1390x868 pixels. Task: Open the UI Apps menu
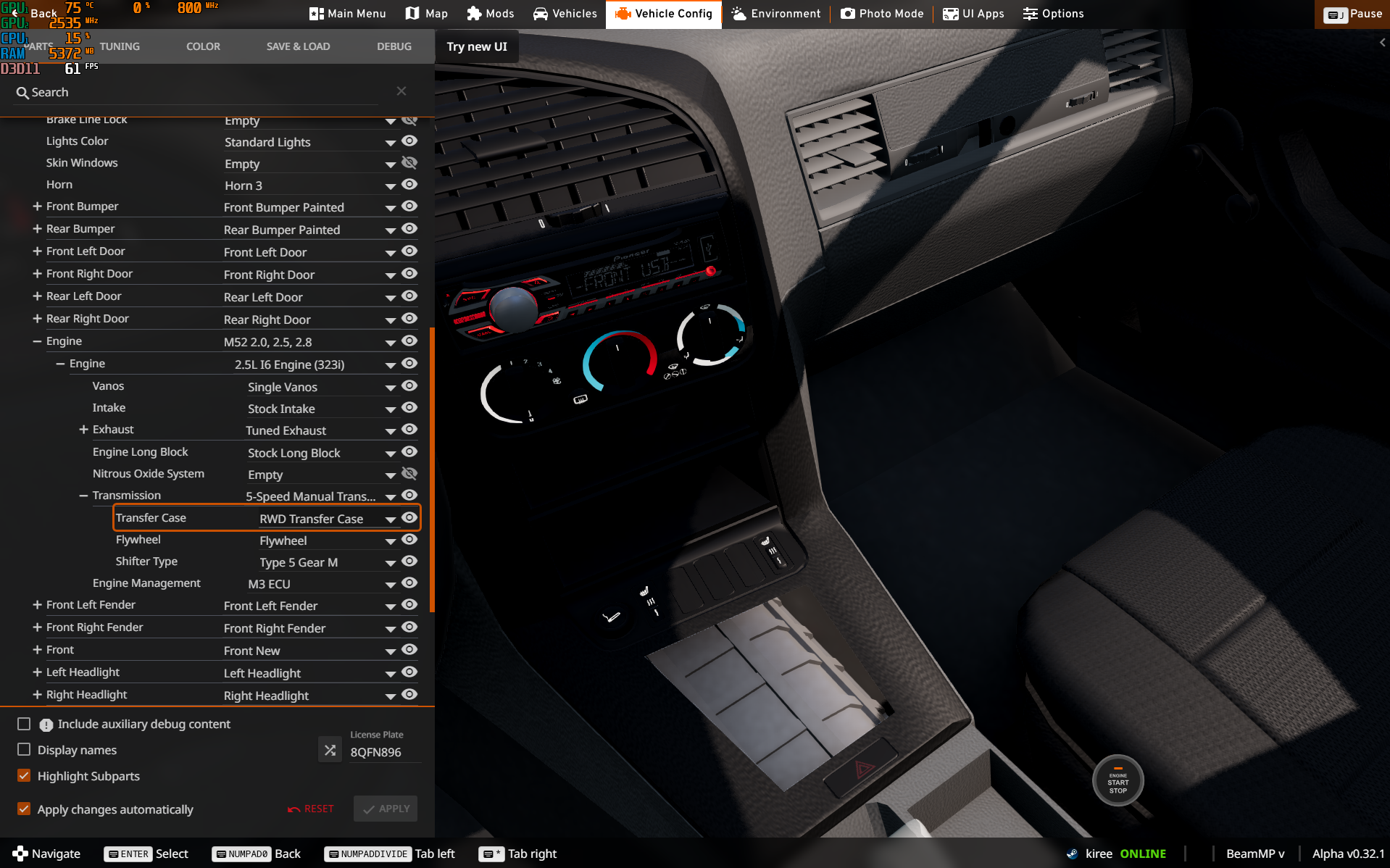coord(973,14)
